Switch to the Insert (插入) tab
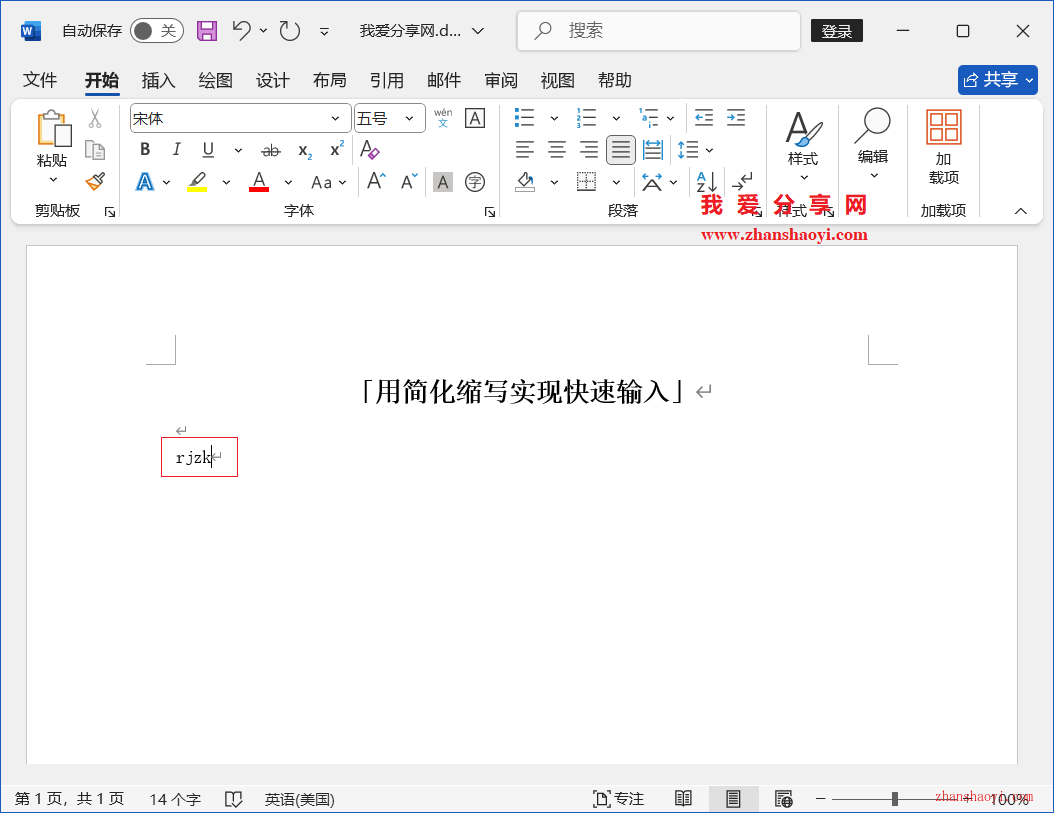This screenshot has height=813, width=1054. 159,80
